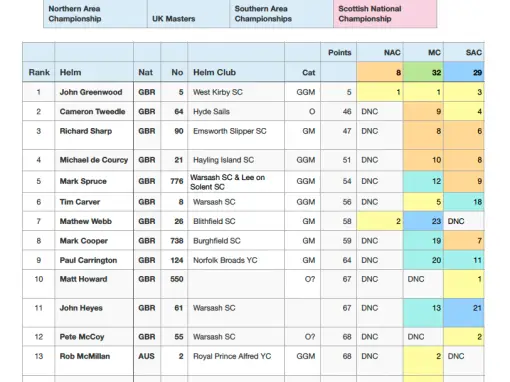Select helm name Mathew Webb
The height and width of the screenshot is (382, 510).
86,221
